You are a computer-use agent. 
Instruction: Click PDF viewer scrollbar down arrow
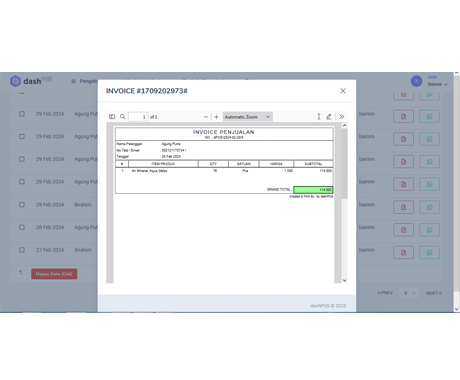[x=344, y=280]
